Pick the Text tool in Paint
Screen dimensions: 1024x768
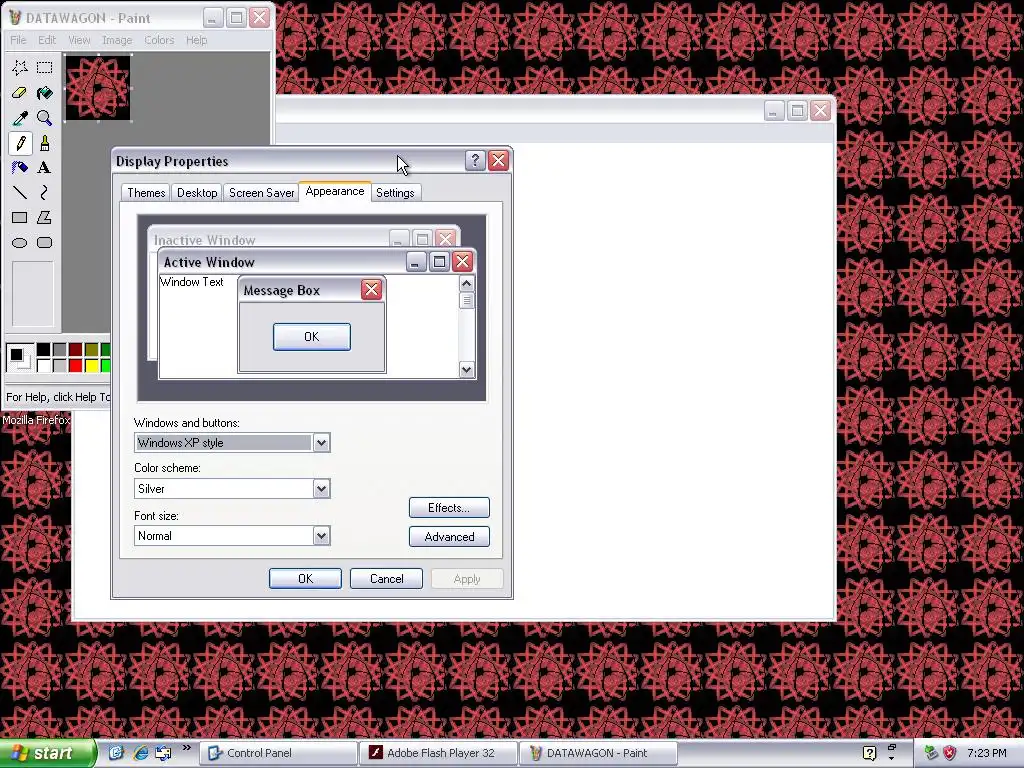coord(44,168)
